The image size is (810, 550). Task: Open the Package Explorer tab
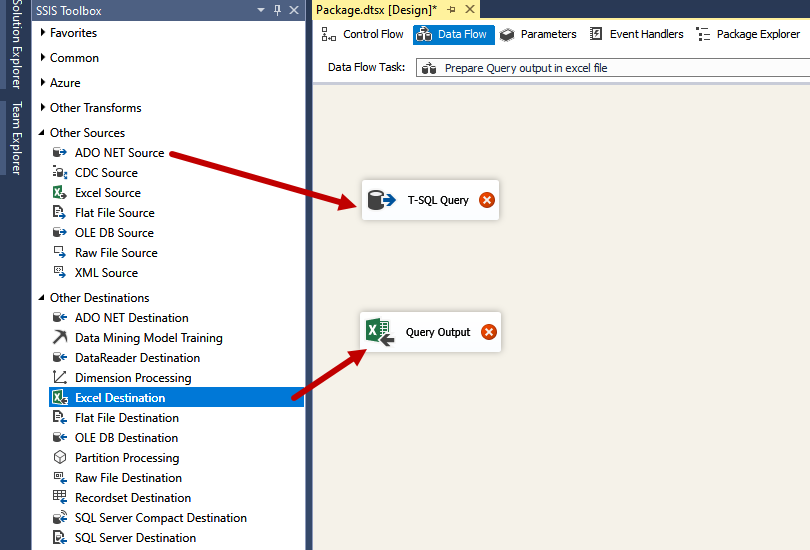coord(748,34)
